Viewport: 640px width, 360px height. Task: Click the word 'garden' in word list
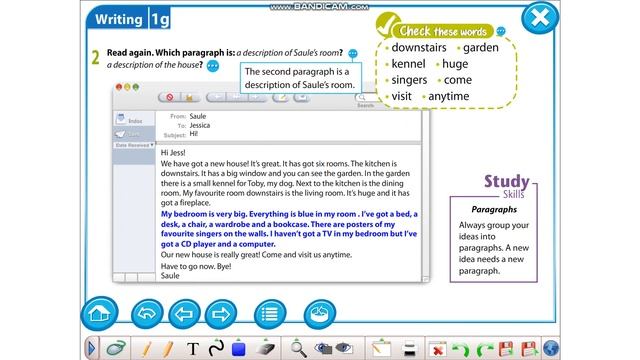point(480,47)
